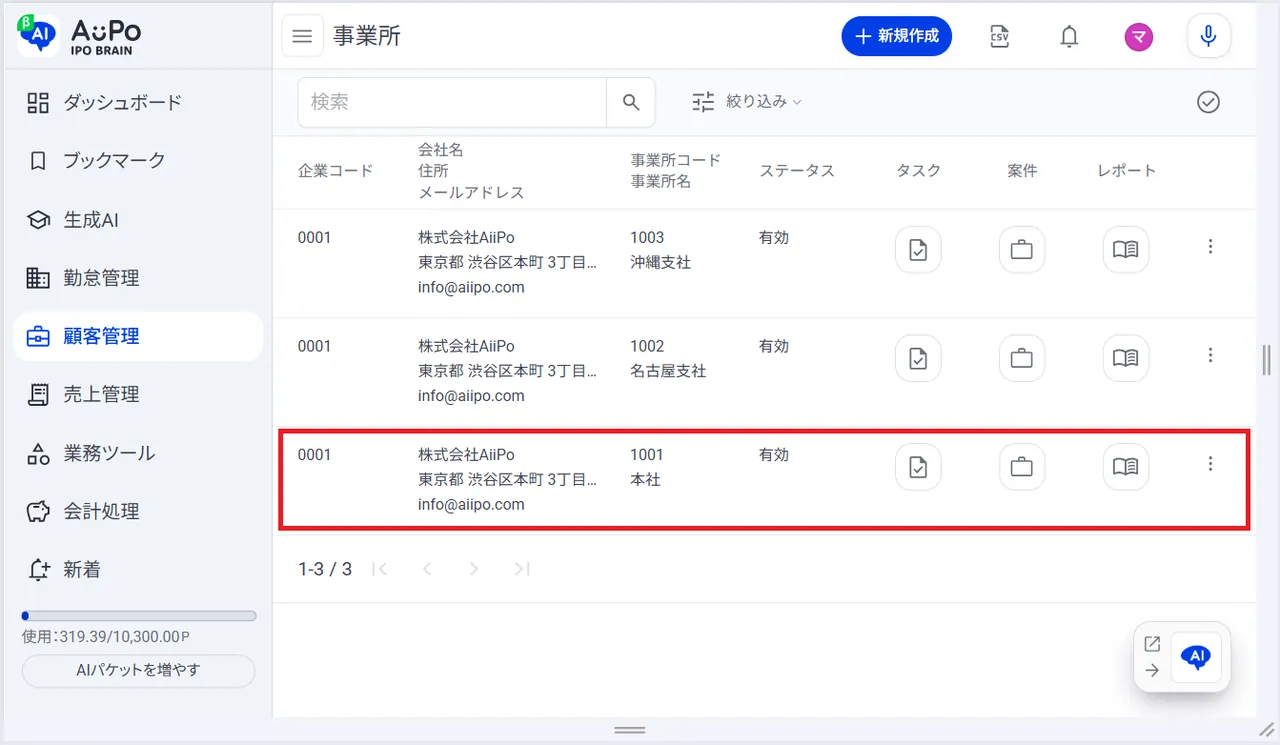Open task icon for 沖縄支社 row

coord(918,250)
